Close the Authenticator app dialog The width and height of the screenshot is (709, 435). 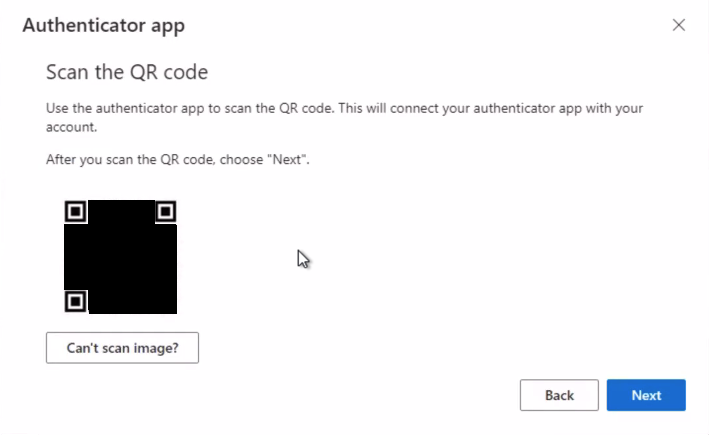click(678, 25)
